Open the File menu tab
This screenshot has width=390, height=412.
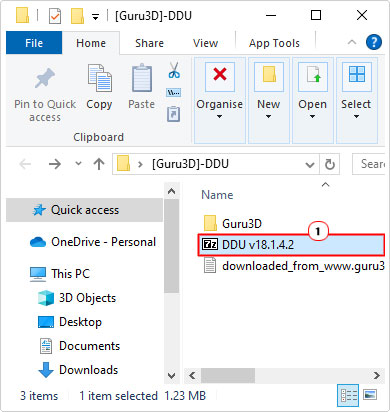point(34,43)
